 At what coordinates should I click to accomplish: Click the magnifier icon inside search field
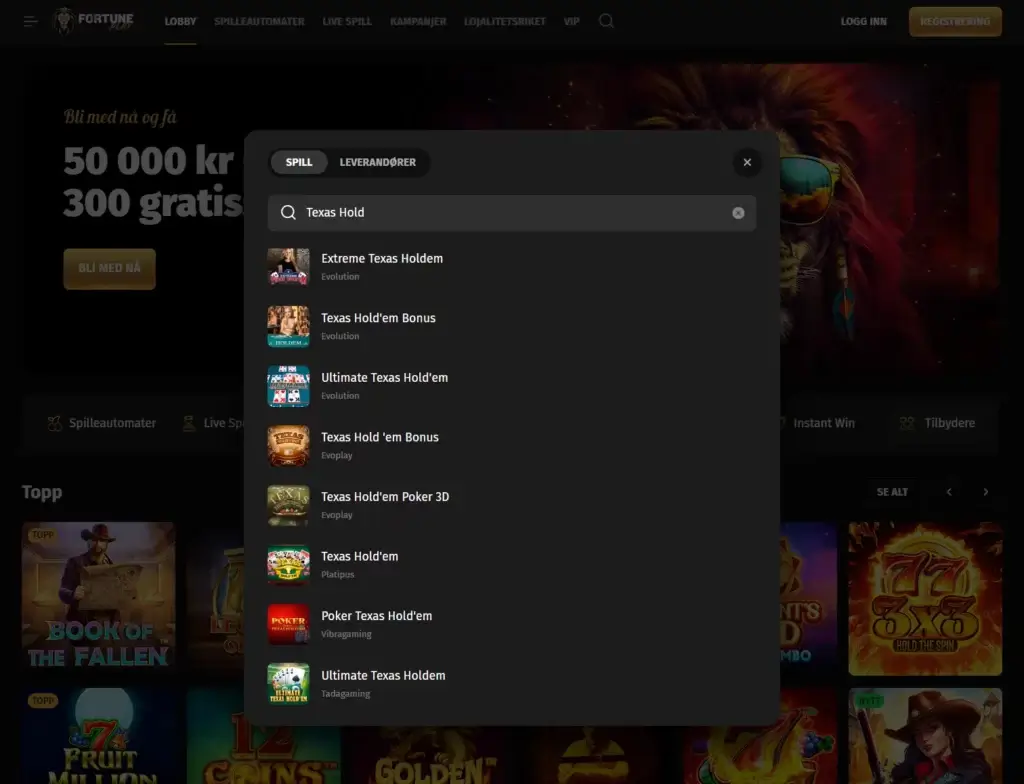(x=288, y=212)
